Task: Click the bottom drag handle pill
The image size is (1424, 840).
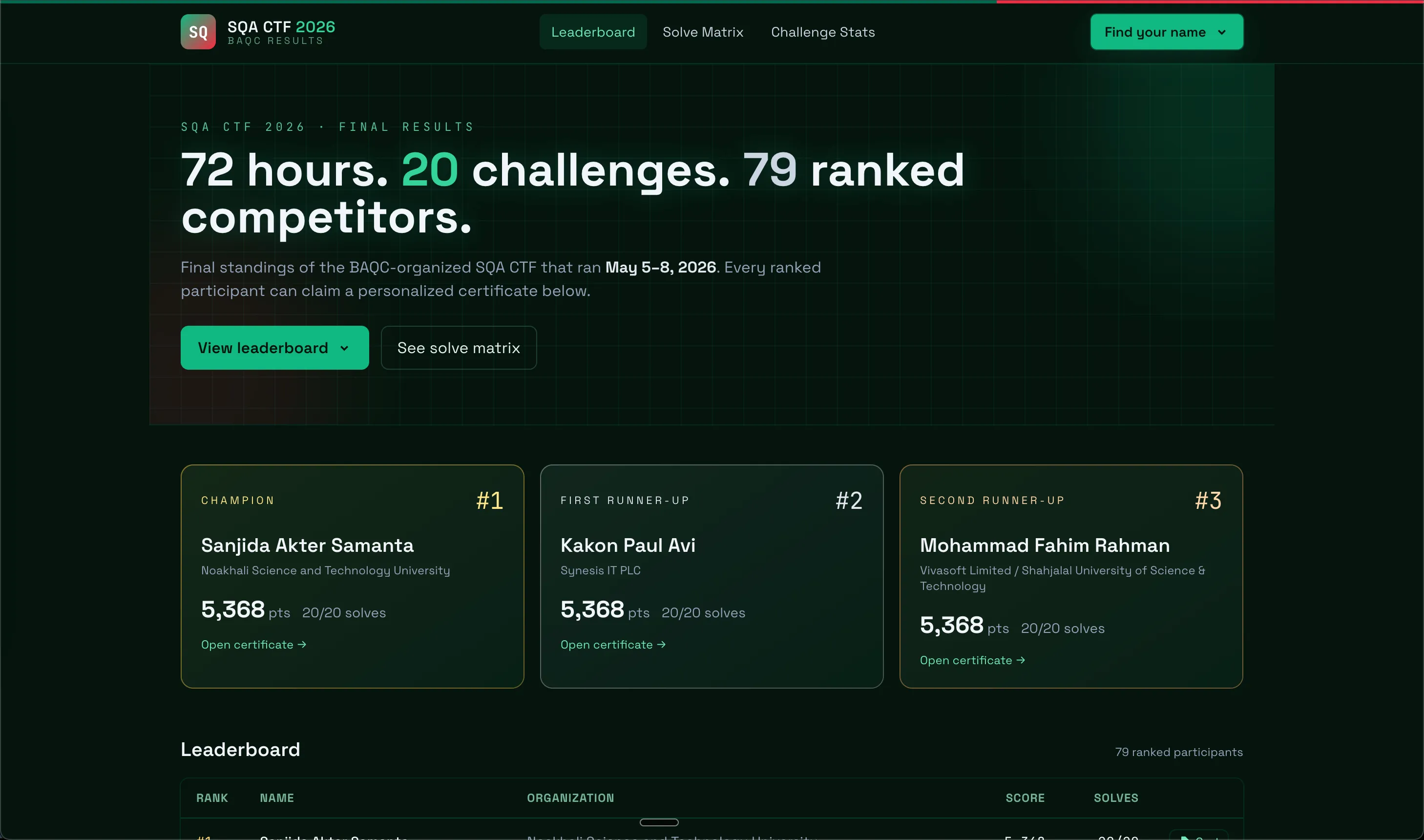Action: [x=659, y=822]
